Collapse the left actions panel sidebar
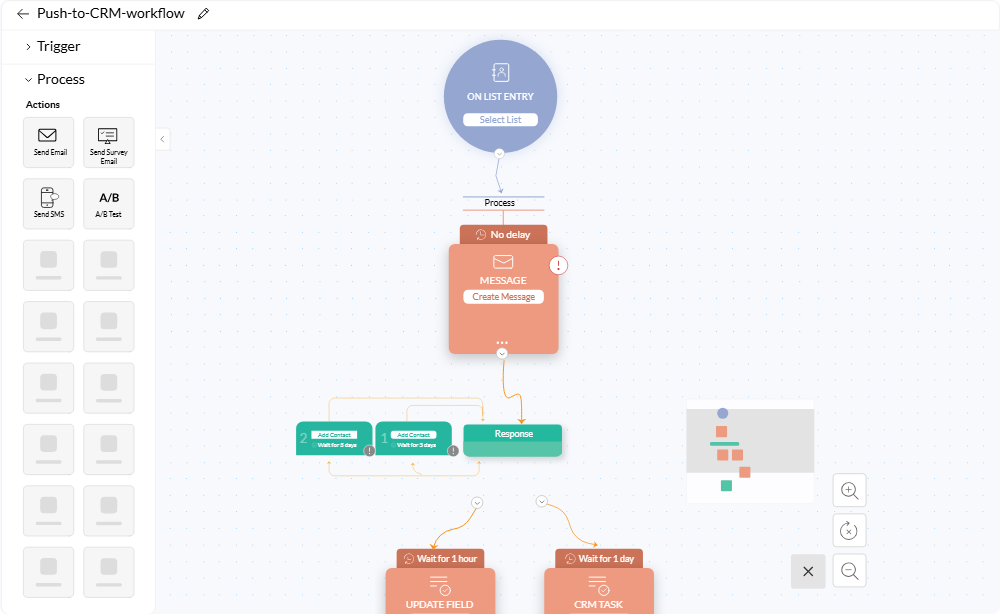1000x614 pixels. 162,139
